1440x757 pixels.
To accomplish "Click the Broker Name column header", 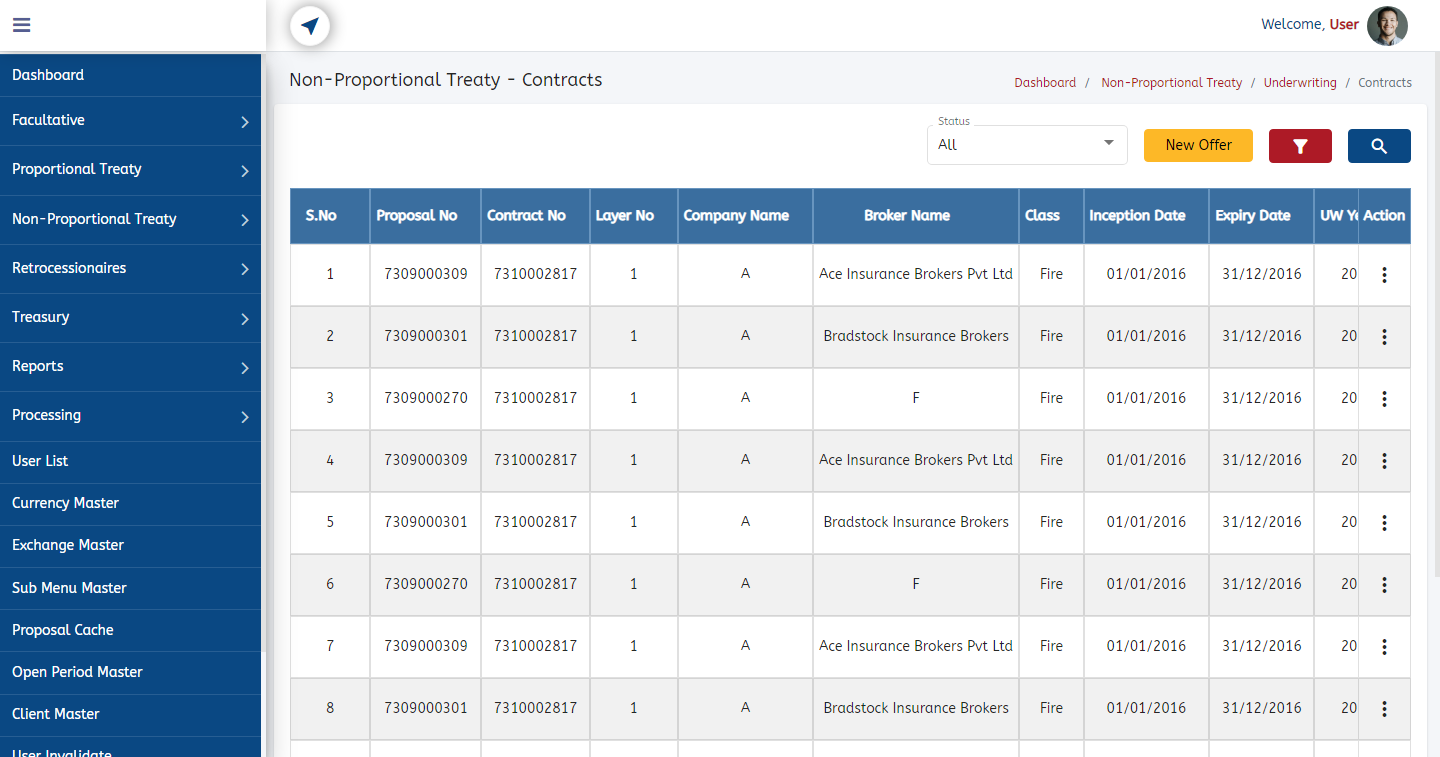I will pos(916,216).
